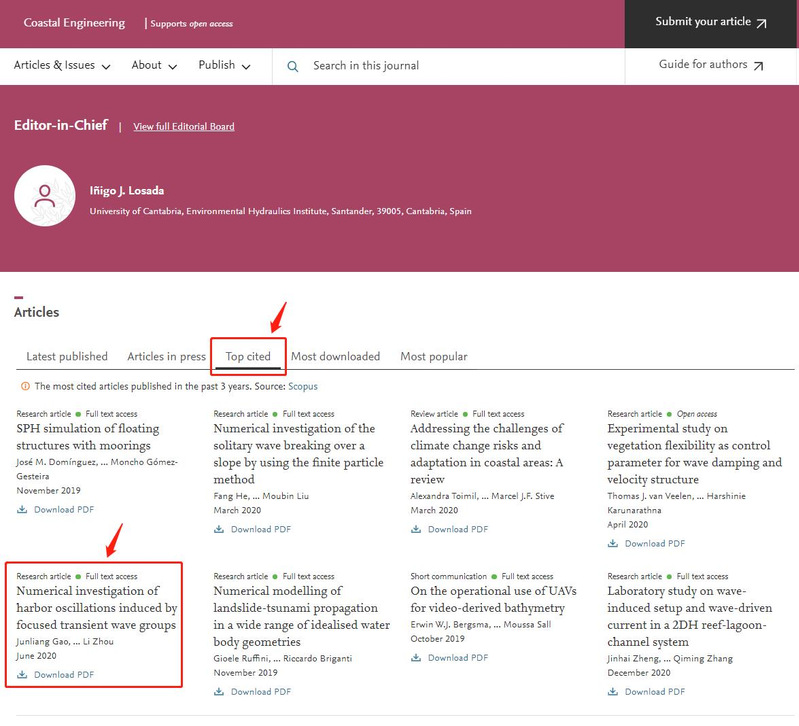Open View full Editorial Board link

[x=184, y=127]
